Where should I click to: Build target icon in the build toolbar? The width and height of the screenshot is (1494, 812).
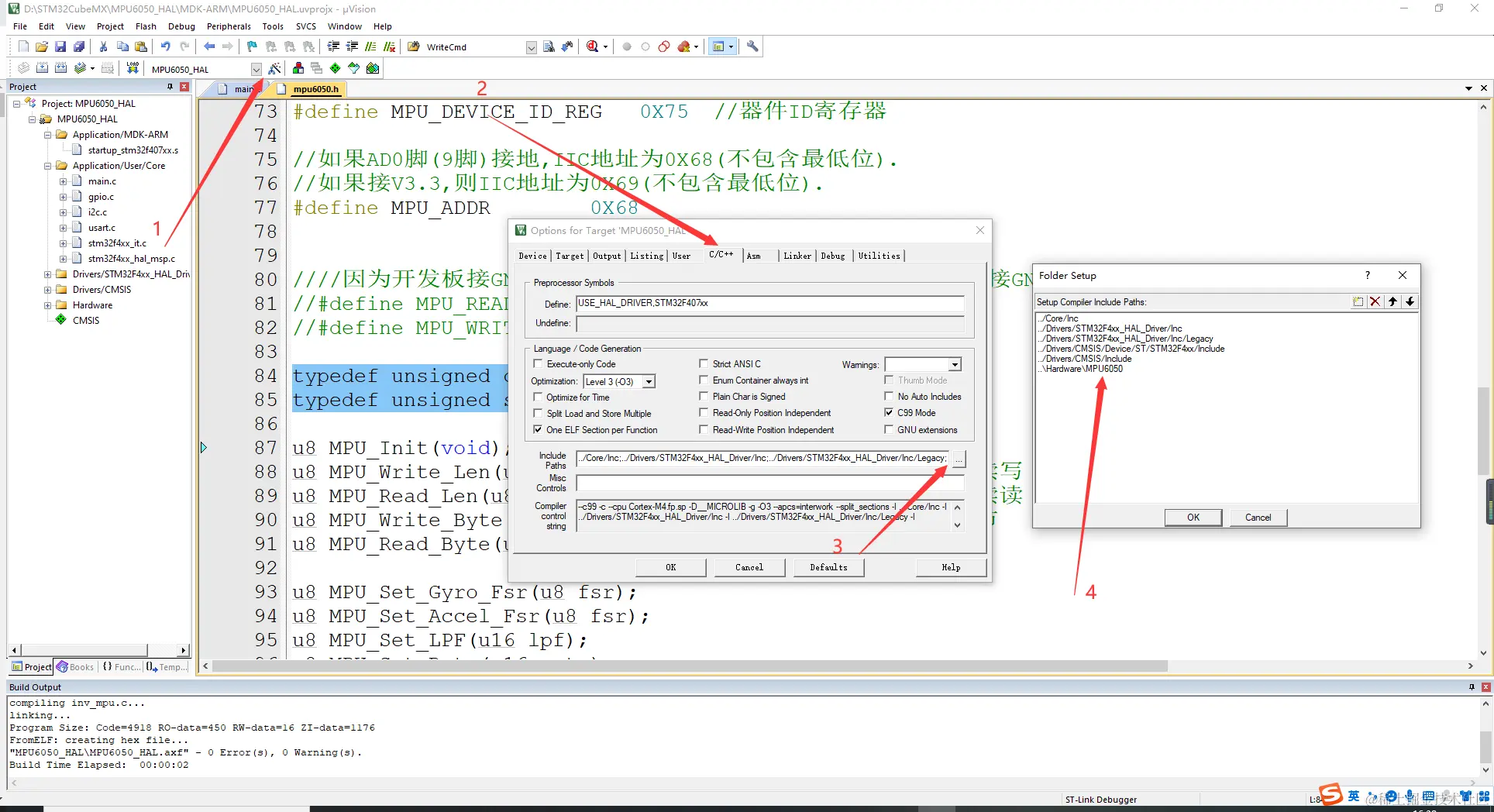(x=42, y=68)
